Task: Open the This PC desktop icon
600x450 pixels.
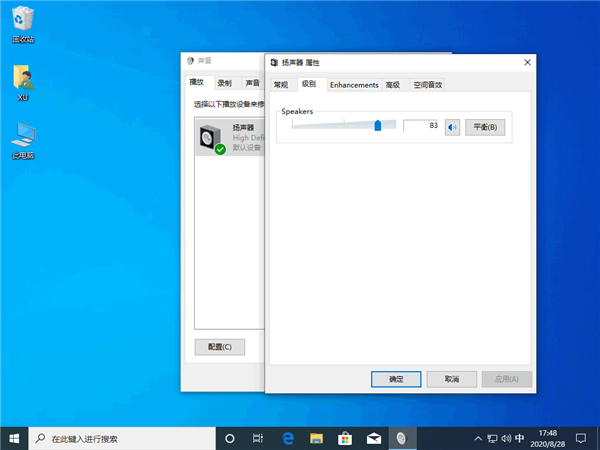Action: [x=22, y=138]
